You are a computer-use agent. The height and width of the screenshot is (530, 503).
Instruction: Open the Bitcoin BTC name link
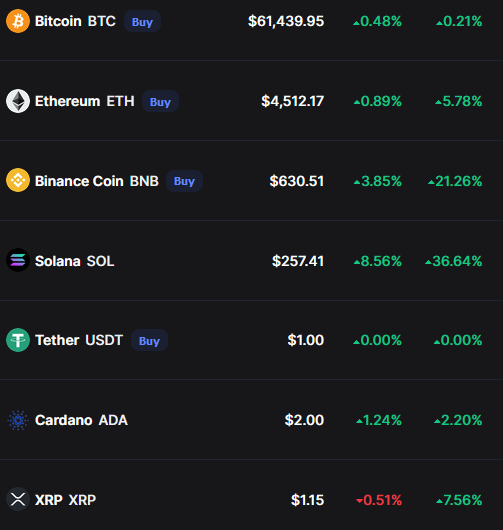[75, 21]
